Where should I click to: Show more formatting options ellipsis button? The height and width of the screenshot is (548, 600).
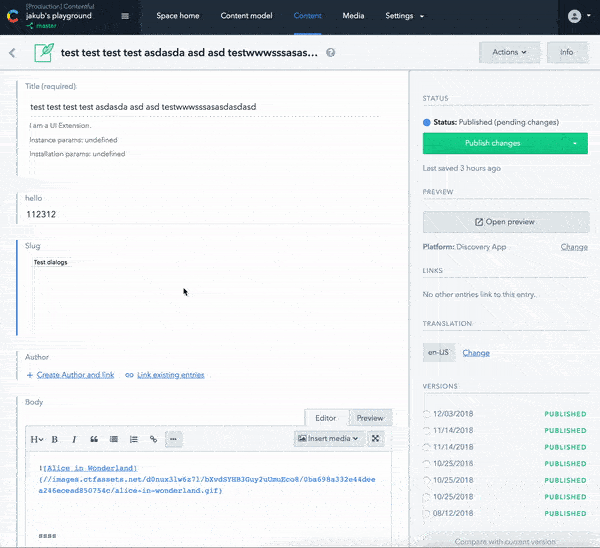pos(173,439)
